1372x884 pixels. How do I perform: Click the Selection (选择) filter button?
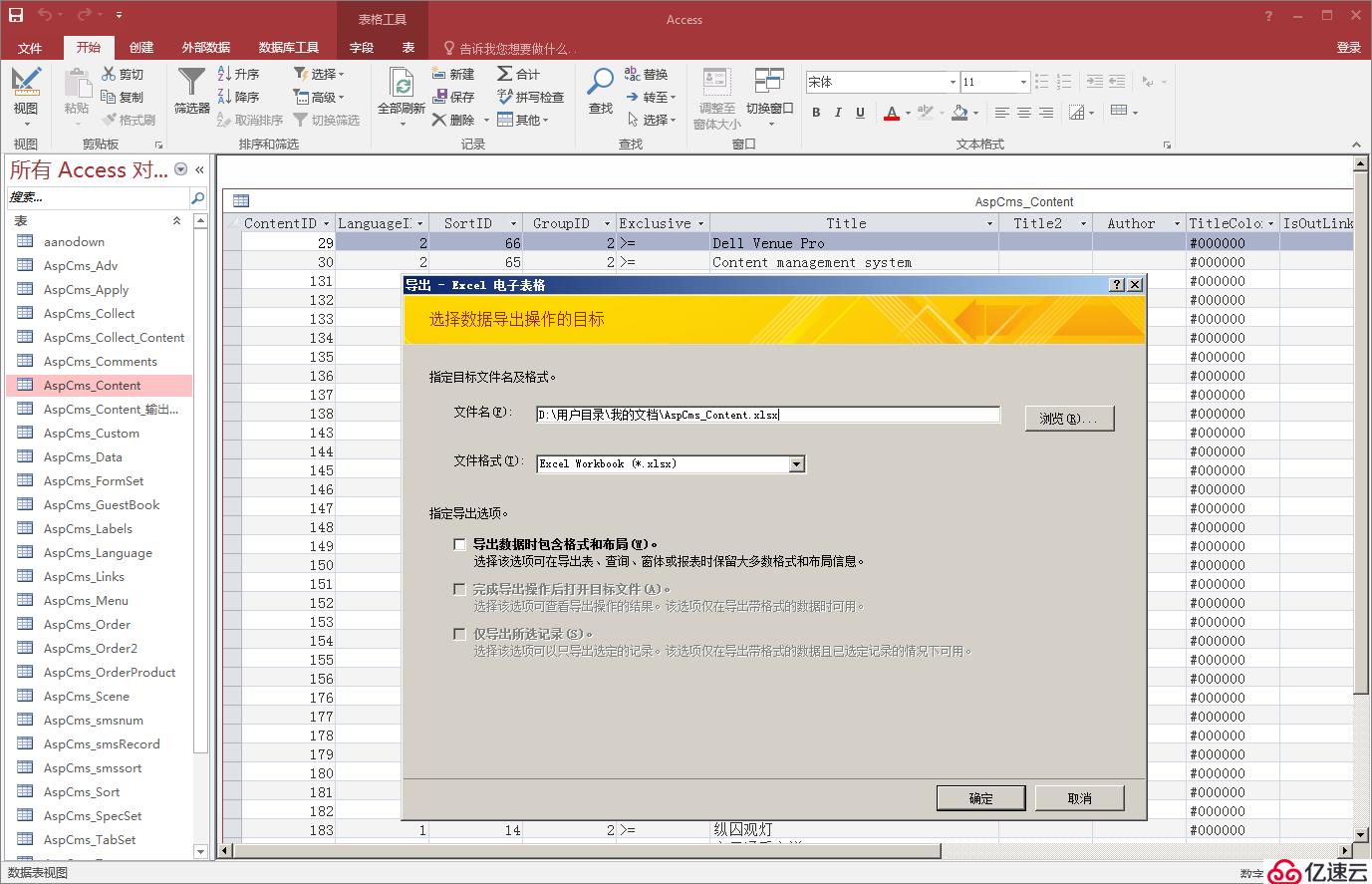pyautogui.click(x=319, y=74)
